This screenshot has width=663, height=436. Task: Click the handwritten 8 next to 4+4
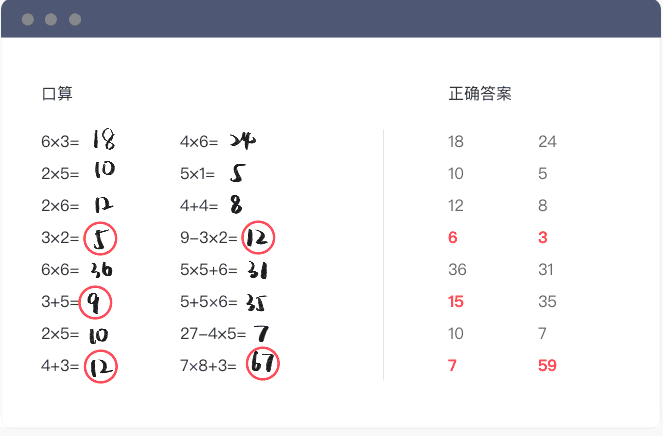[236, 205]
